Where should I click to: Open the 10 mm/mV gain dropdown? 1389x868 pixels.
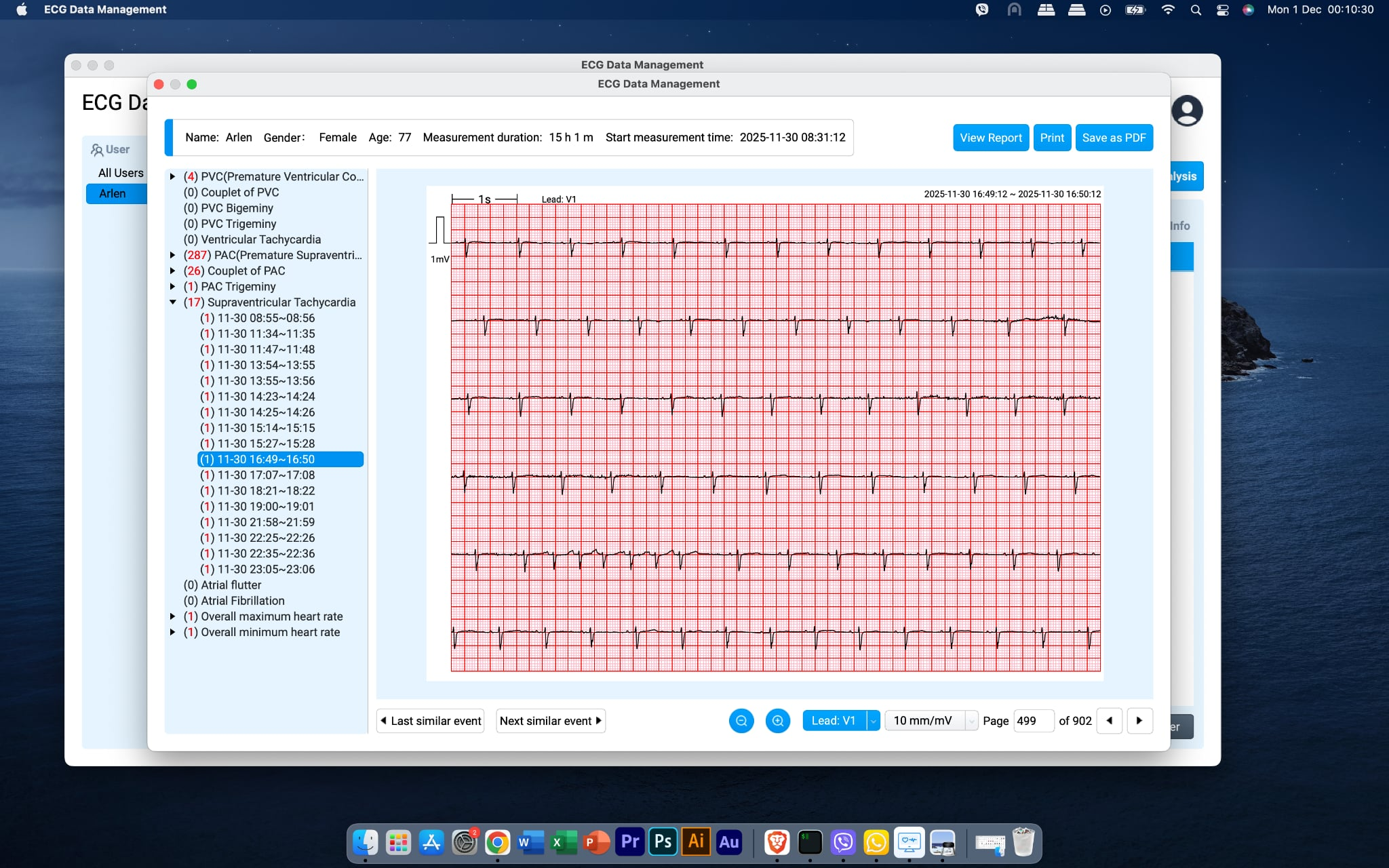point(971,721)
